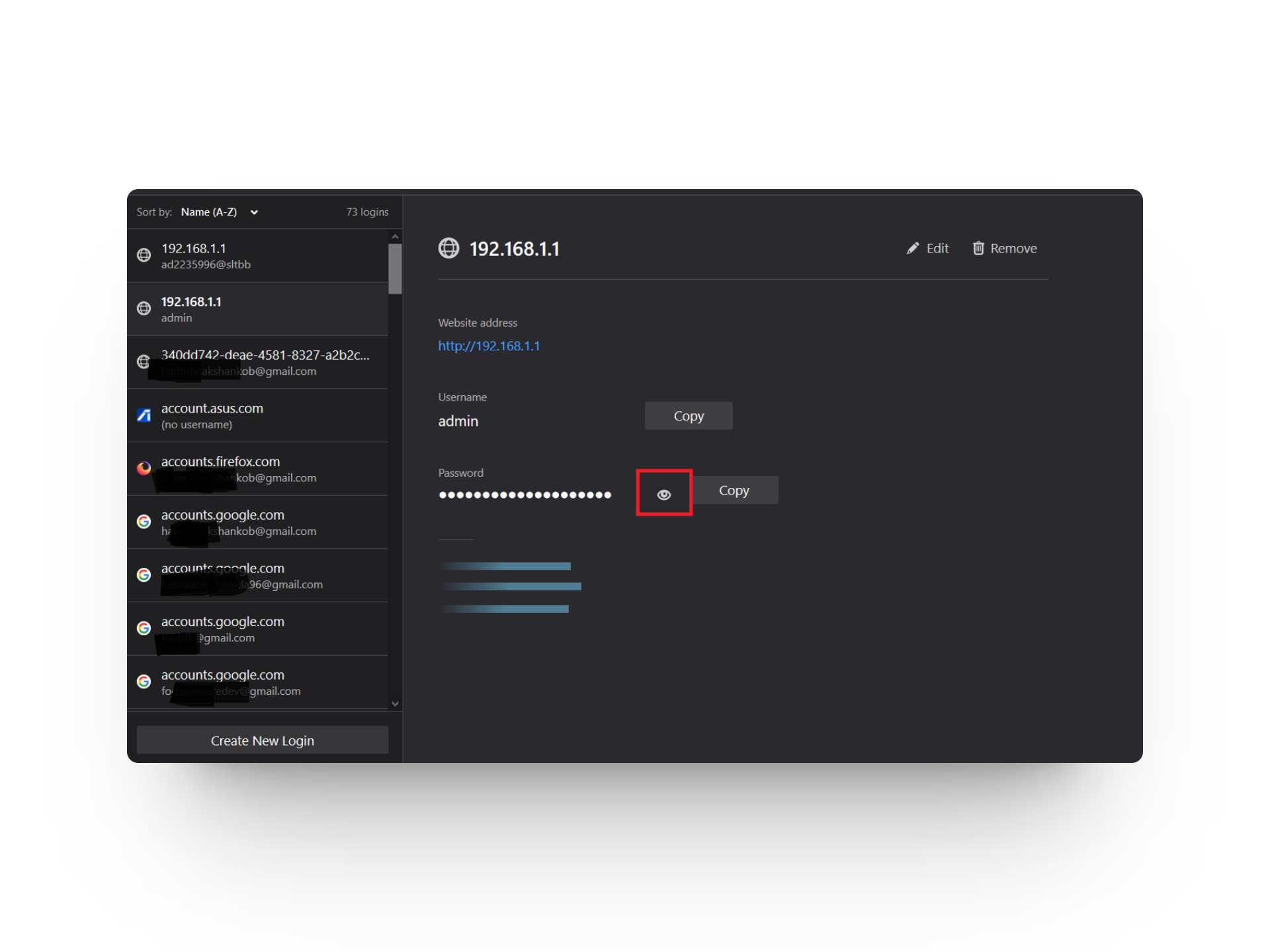Click the sort dropdown chevron arrow
Viewport: 1270px width, 952px height.
coord(254,212)
